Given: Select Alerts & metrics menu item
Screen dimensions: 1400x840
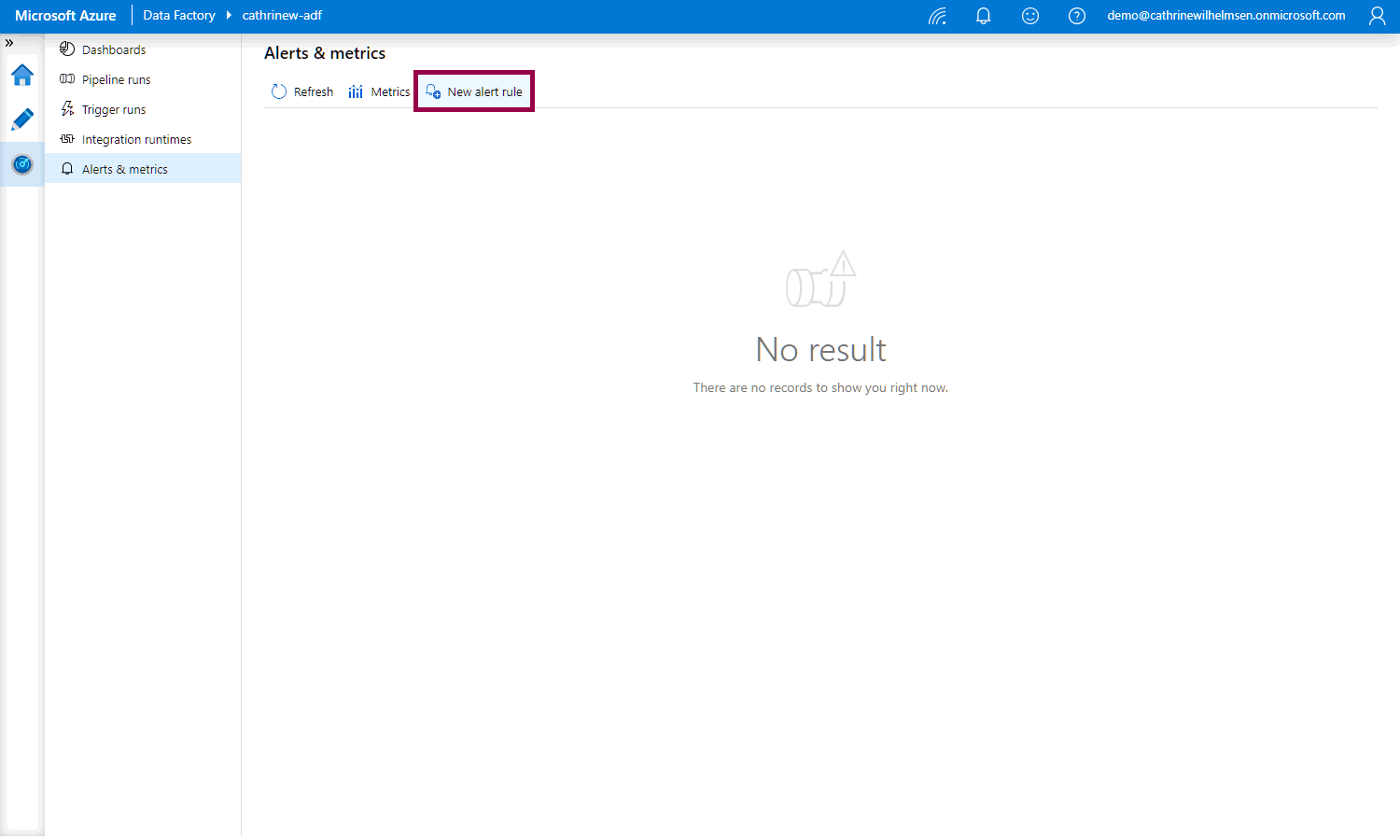Looking at the screenshot, I should [x=124, y=170].
